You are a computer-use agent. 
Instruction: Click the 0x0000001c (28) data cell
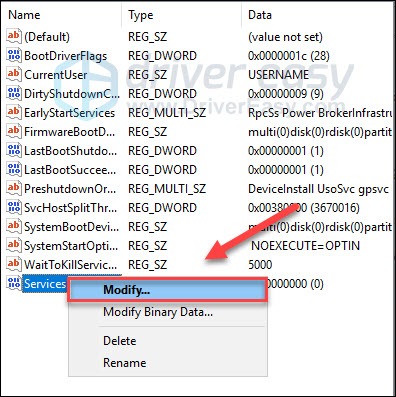click(289, 56)
